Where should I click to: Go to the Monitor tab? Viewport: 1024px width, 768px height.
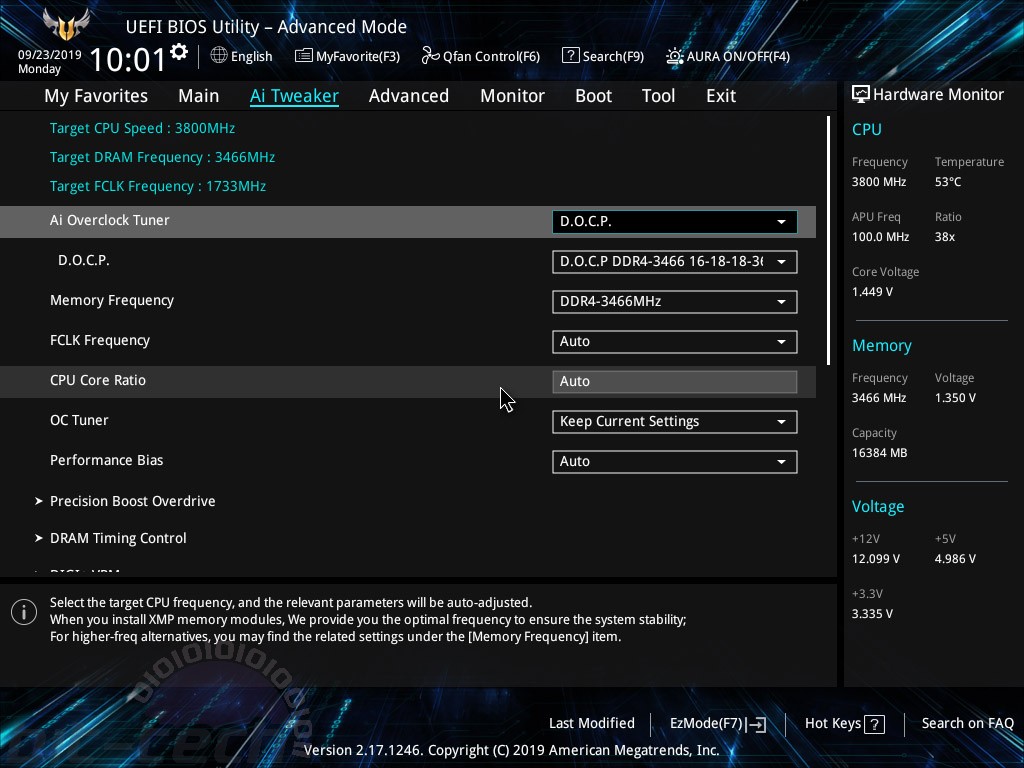pos(512,96)
